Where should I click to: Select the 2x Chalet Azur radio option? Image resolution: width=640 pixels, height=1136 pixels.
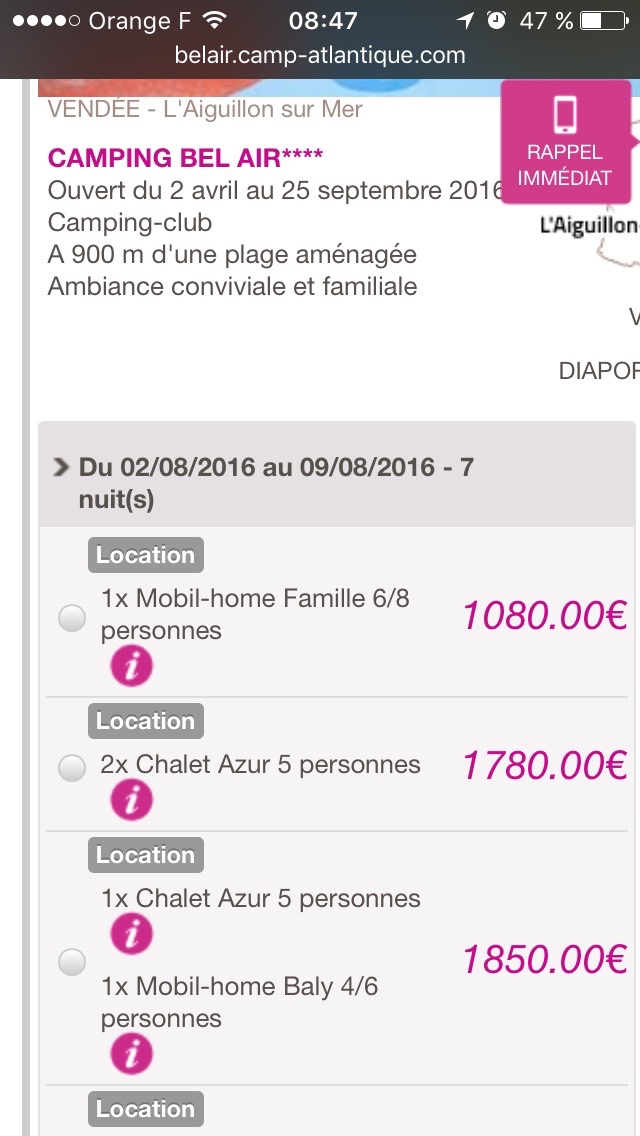pyautogui.click(x=72, y=768)
